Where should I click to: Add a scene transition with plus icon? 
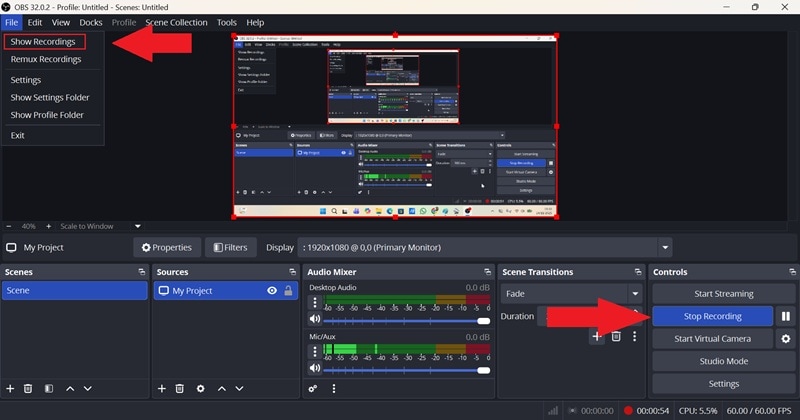point(596,336)
